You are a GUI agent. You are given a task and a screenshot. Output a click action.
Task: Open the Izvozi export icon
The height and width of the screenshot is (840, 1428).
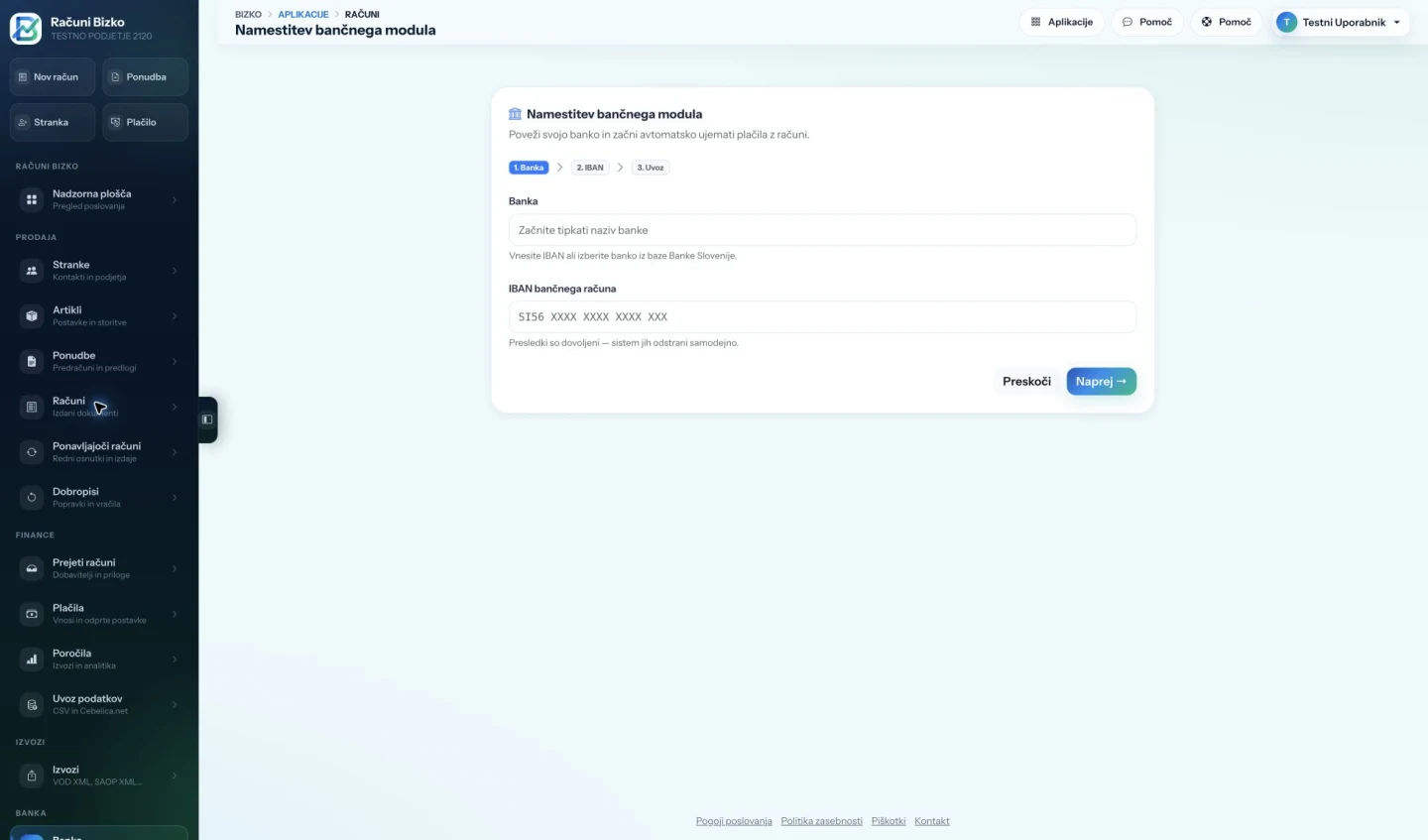point(32,776)
